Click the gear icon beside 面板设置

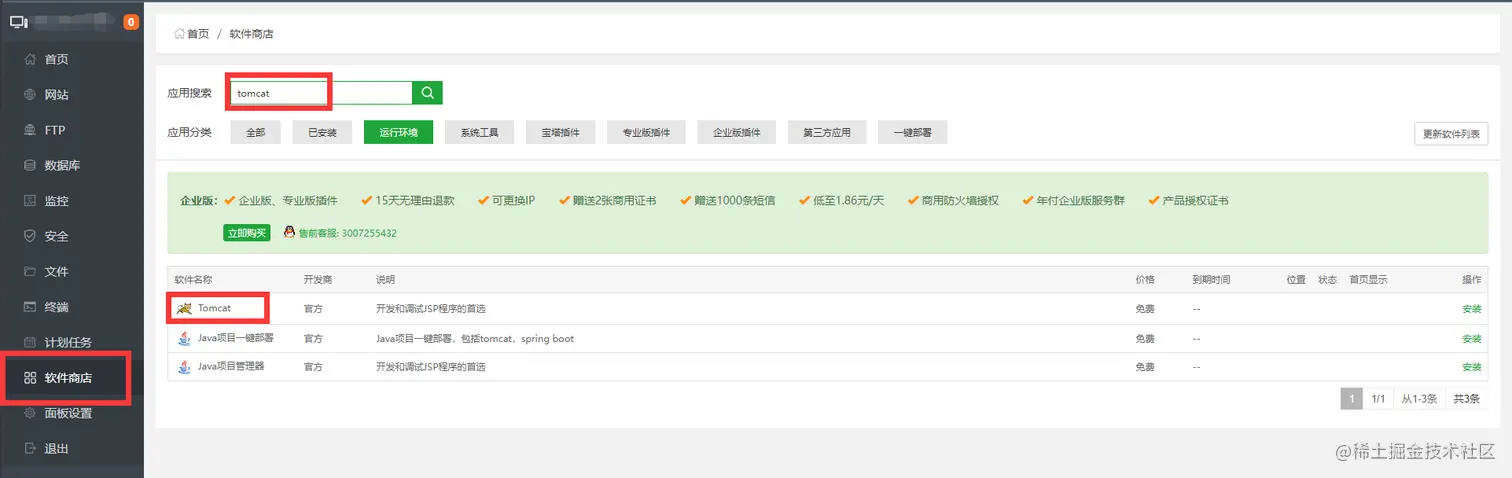30,413
